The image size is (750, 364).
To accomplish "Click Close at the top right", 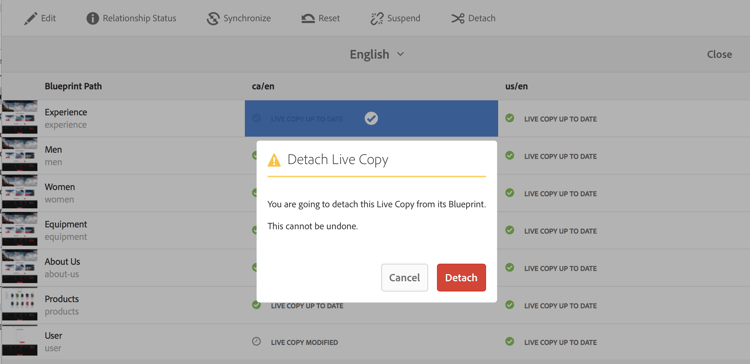I will point(719,55).
